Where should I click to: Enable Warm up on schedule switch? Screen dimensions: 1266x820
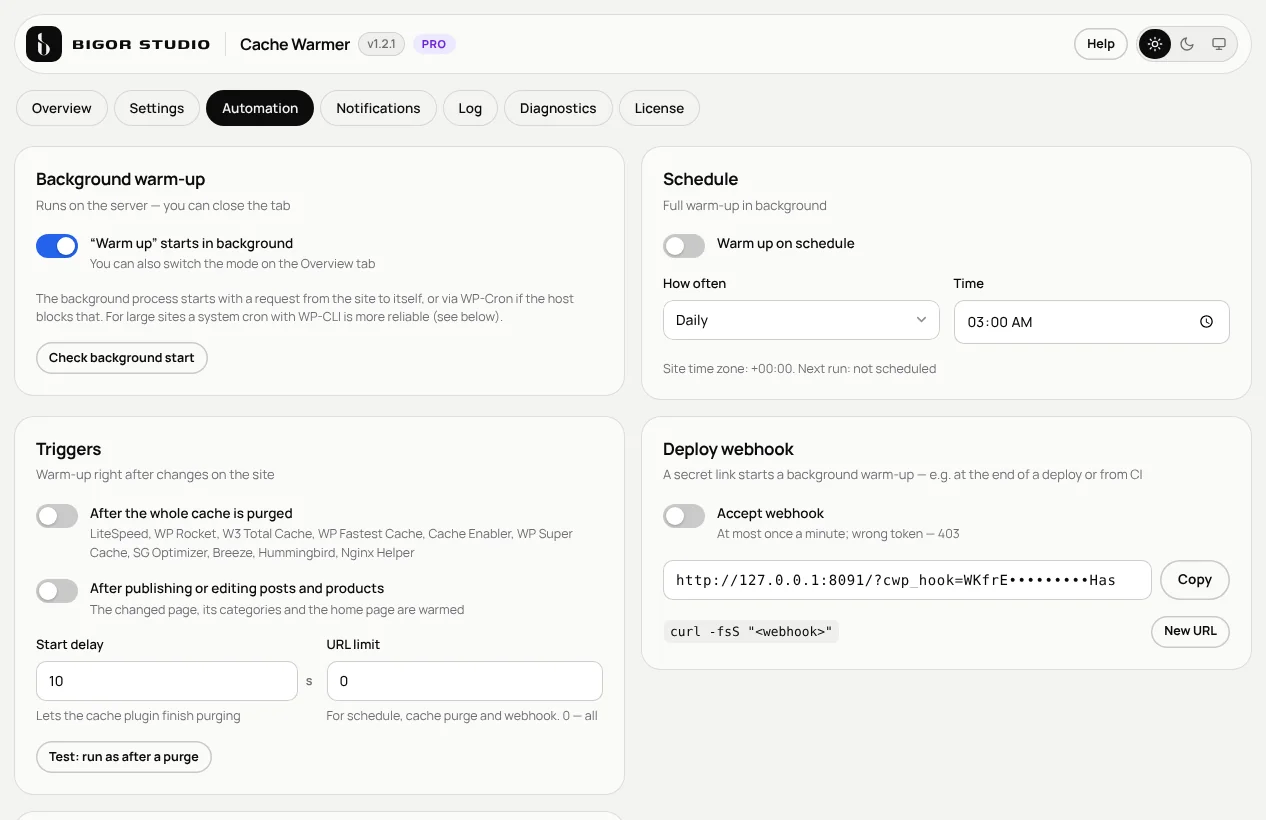point(684,246)
